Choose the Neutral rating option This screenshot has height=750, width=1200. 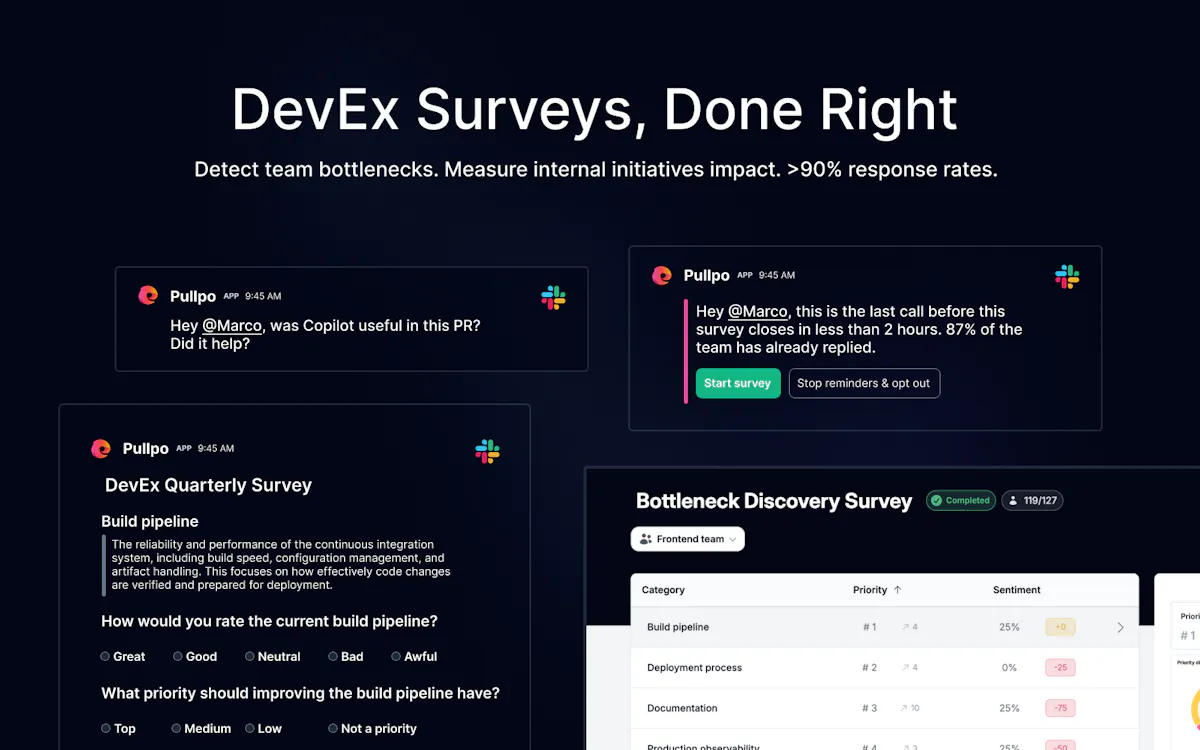pos(249,656)
